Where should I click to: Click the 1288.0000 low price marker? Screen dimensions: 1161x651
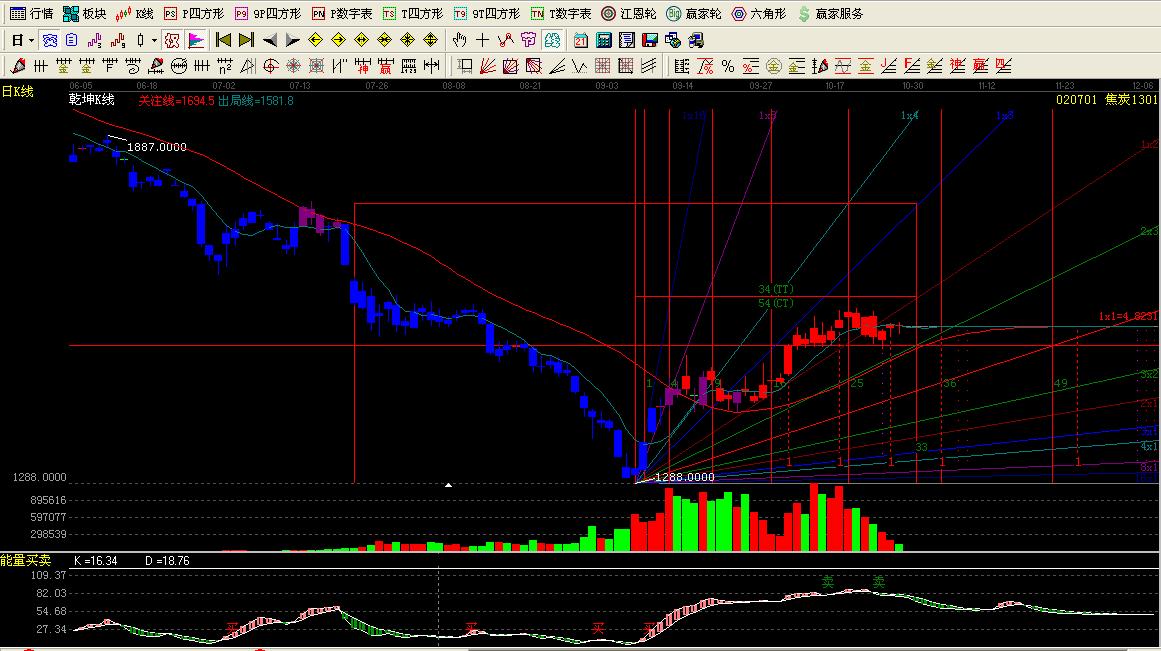click(684, 477)
